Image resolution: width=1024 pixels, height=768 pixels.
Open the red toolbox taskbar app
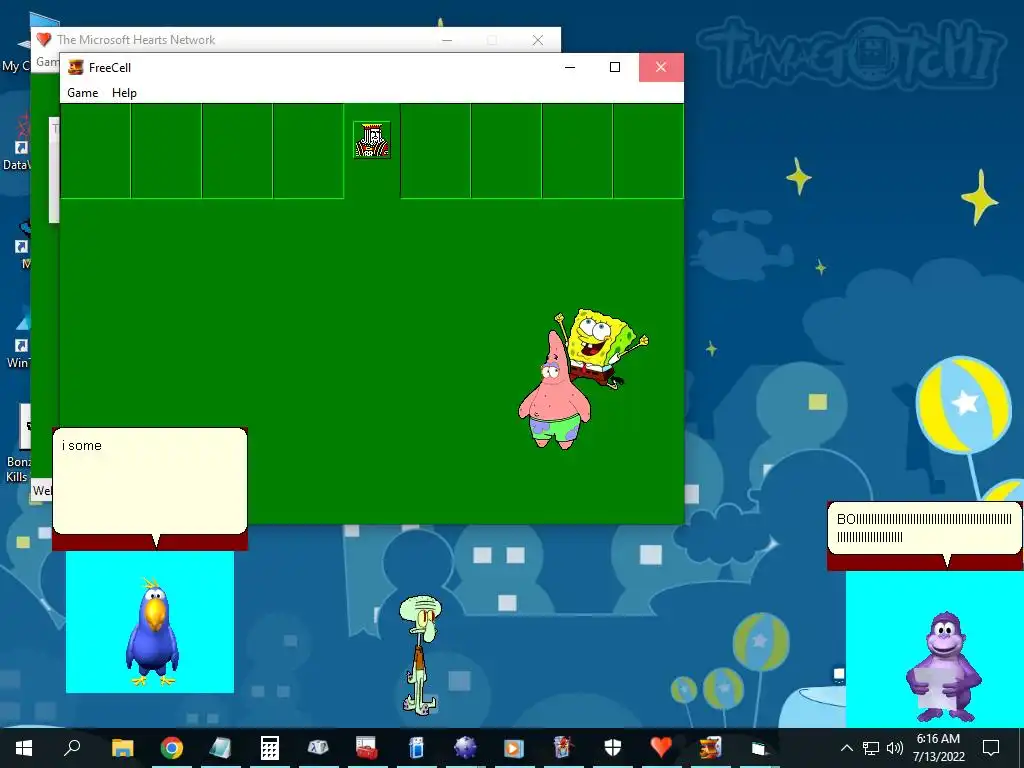[x=367, y=748]
